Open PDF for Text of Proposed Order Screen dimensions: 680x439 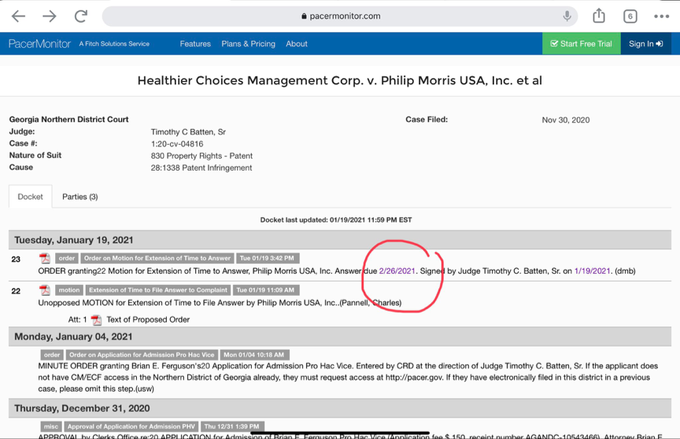point(96,320)
